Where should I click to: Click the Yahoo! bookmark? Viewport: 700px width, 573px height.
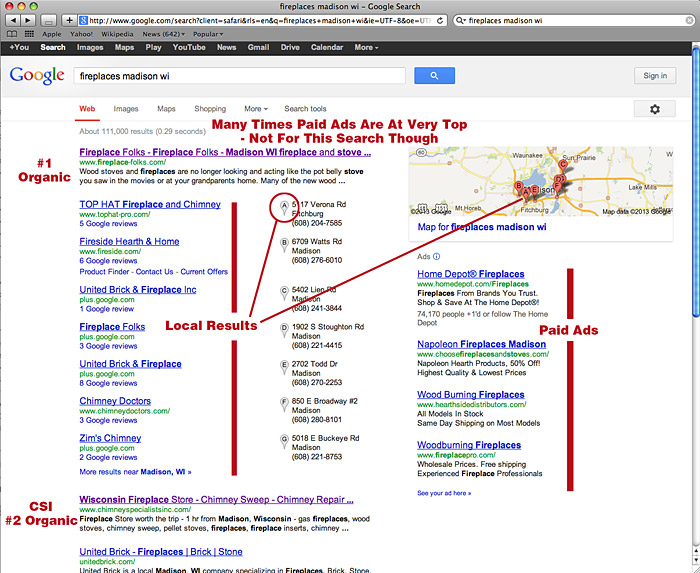pyautogui.click(x=81, y=34)
